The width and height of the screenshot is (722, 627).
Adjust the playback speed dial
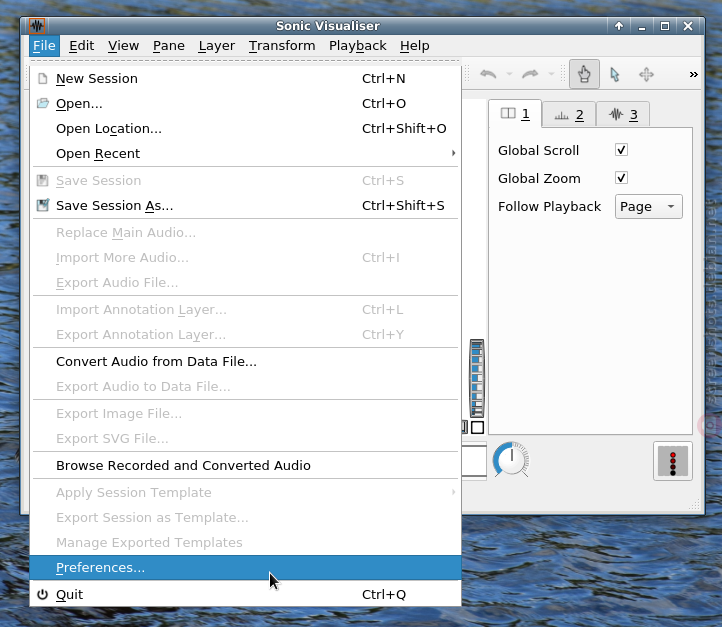tap(511, 459)
